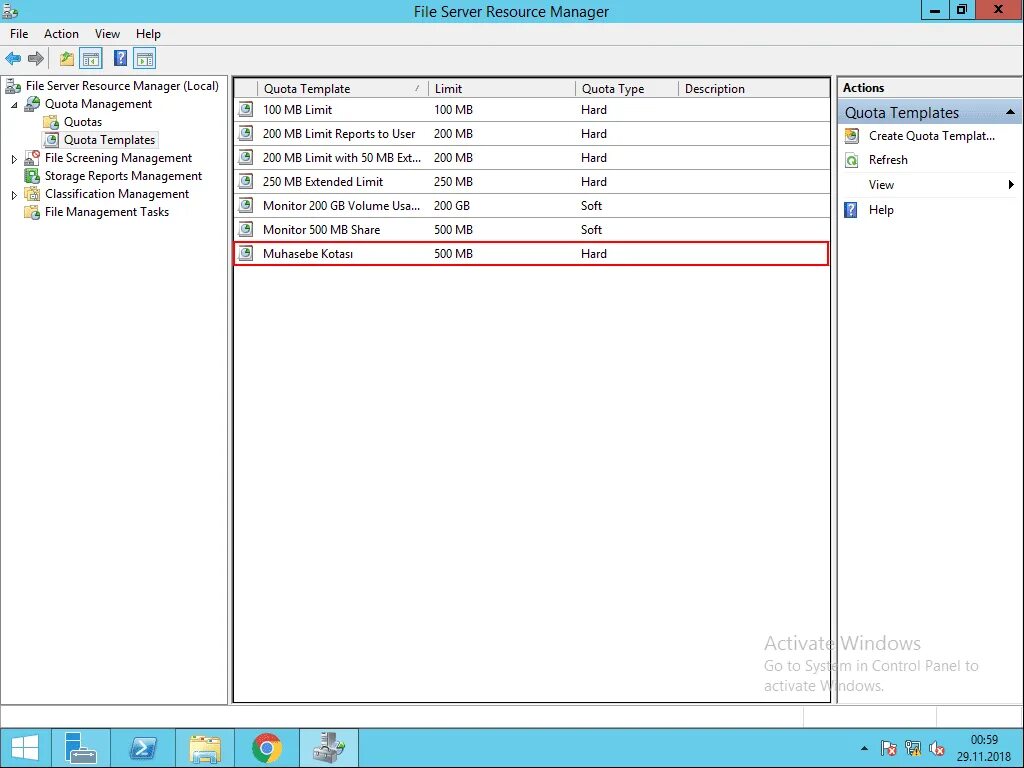Show hidden tray icons arrow
The width and height of the screenshot is (1024, 768).
[864, 748]
